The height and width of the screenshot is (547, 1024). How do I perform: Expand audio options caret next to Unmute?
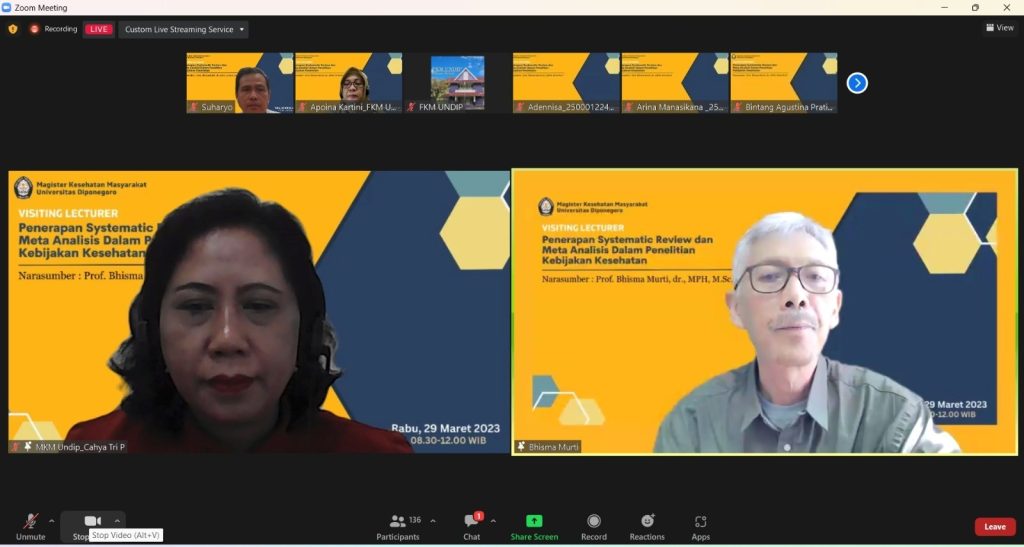[x=52, y=521]
